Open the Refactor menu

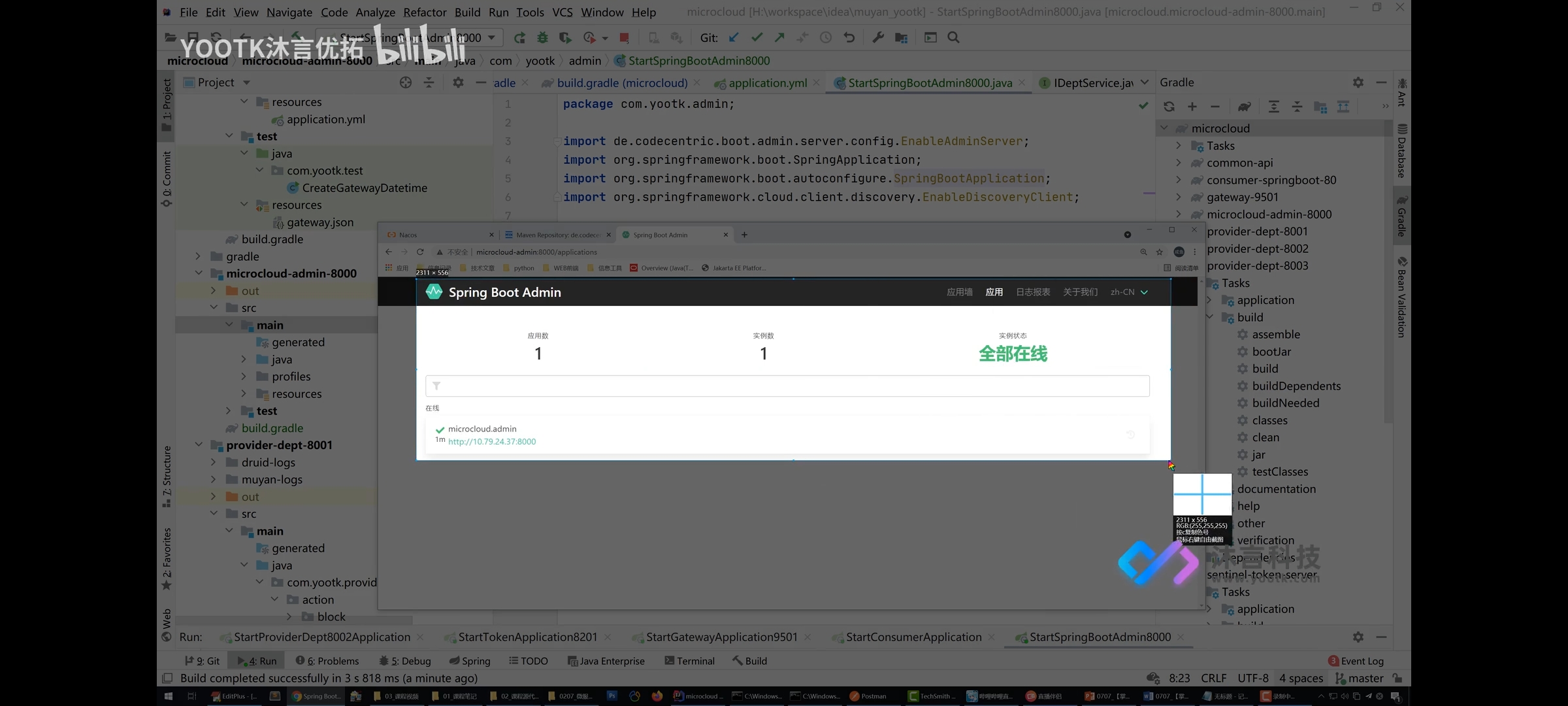pyautogui.click(x=425, y=12)
